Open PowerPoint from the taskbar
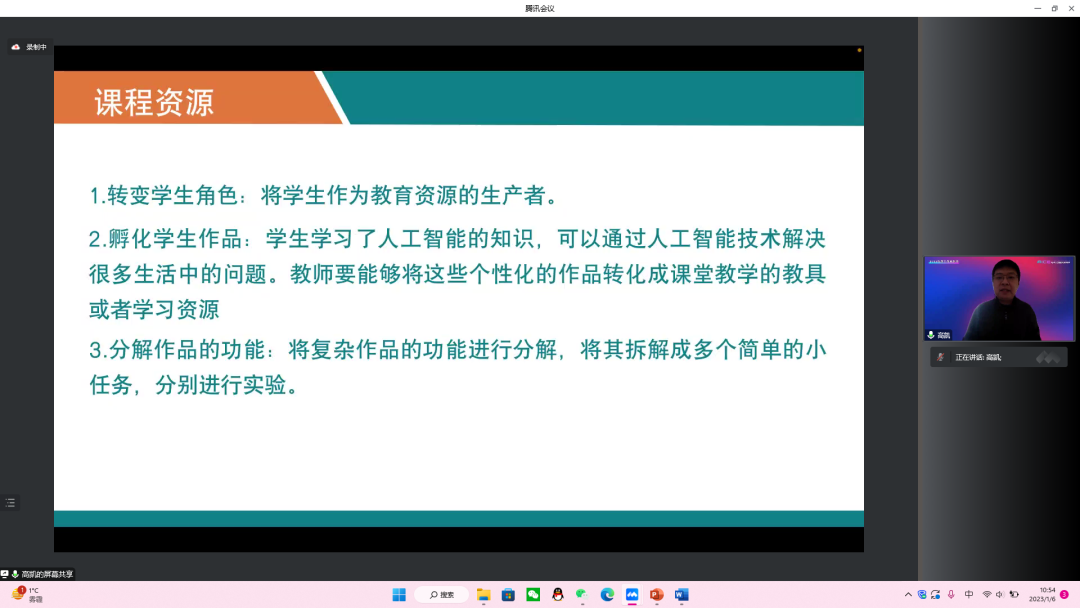Image resolution: width=1080 pixels, height=608 pixels. pyautogui.click(x=657, y=595)
